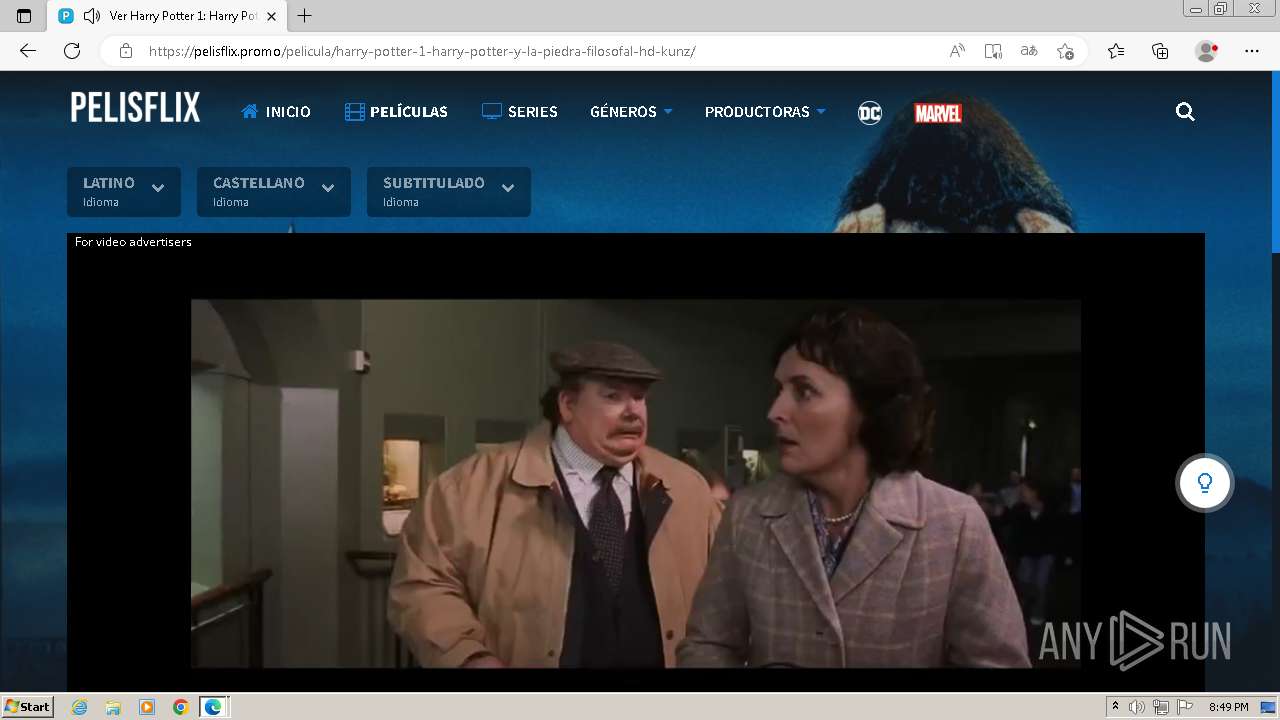
Task: Open the INICIO home link
Action: (276, 112)
